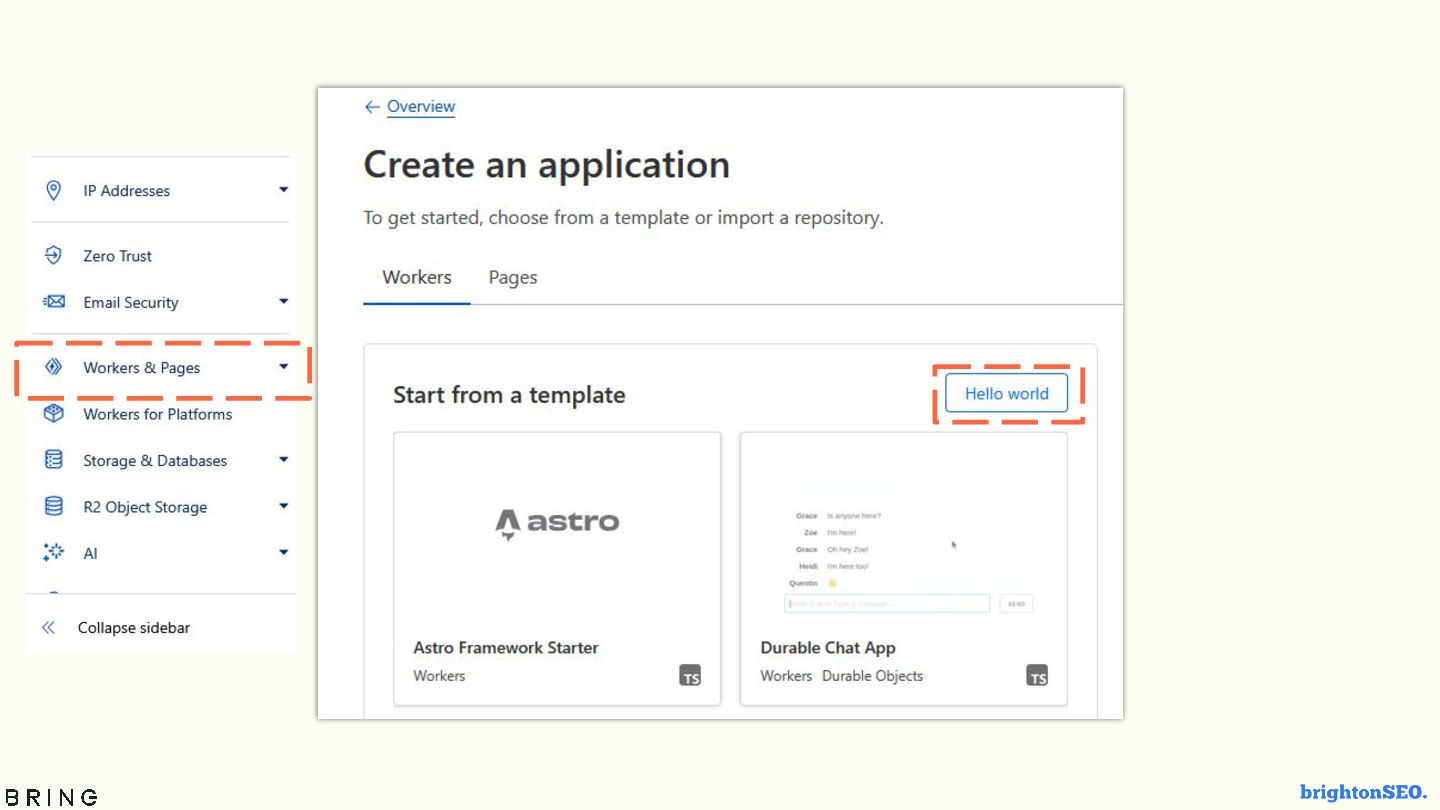Click the AI sidebar label
This screenshot has width=1440, height=810.
(x=91, y=553)
